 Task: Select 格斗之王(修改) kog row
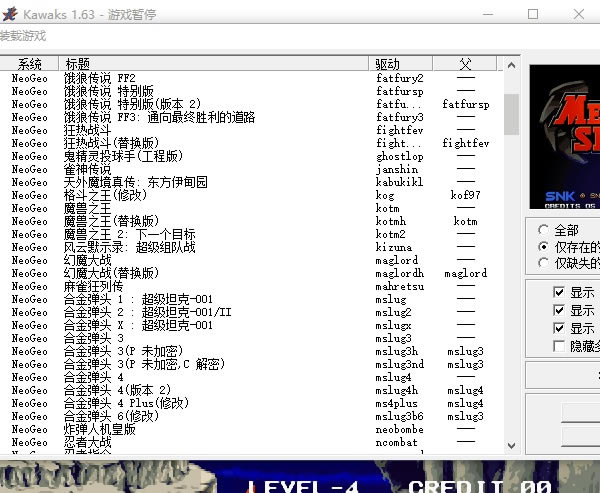(251, 195)
